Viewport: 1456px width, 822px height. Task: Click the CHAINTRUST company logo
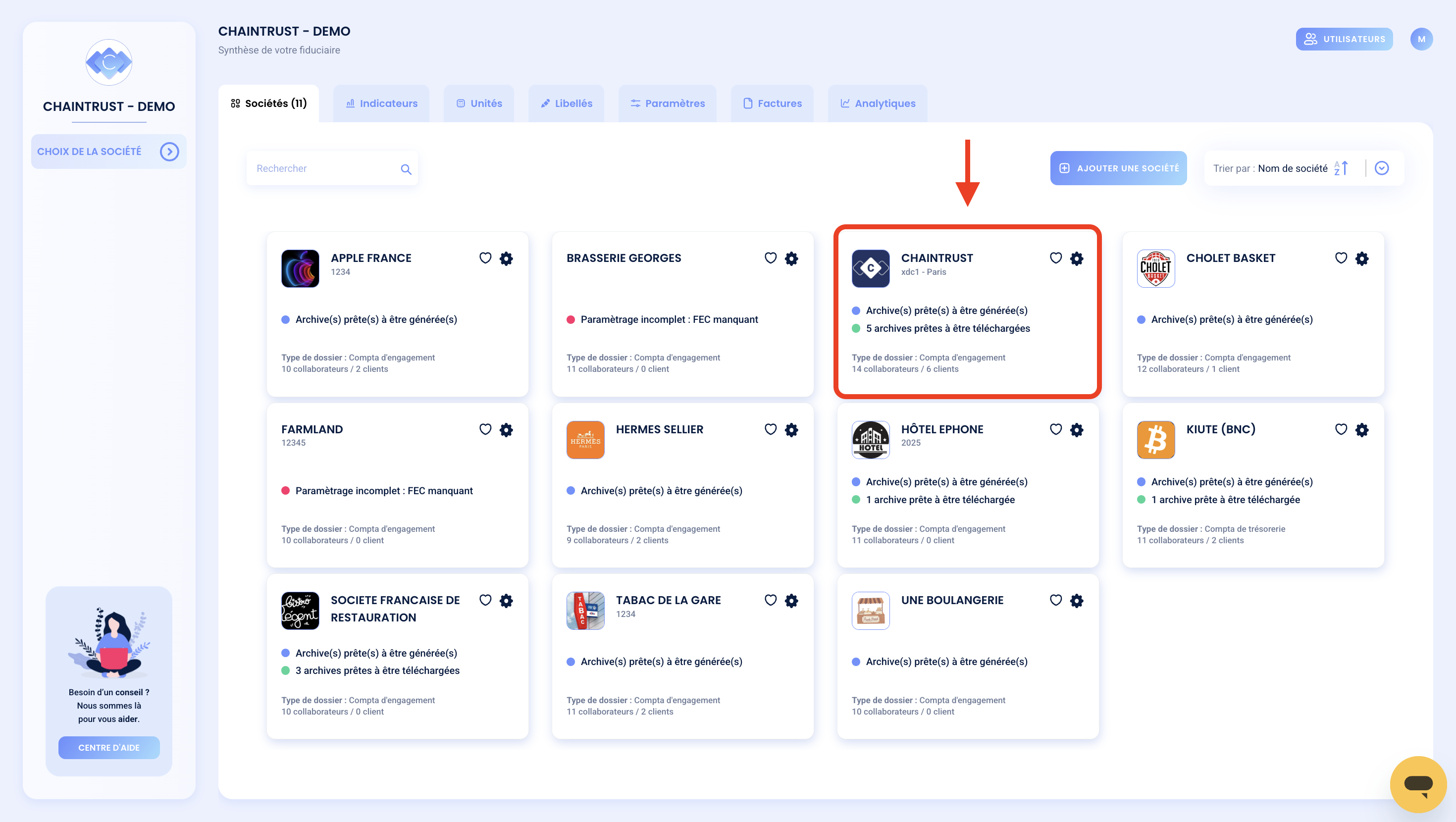(871, 268)
